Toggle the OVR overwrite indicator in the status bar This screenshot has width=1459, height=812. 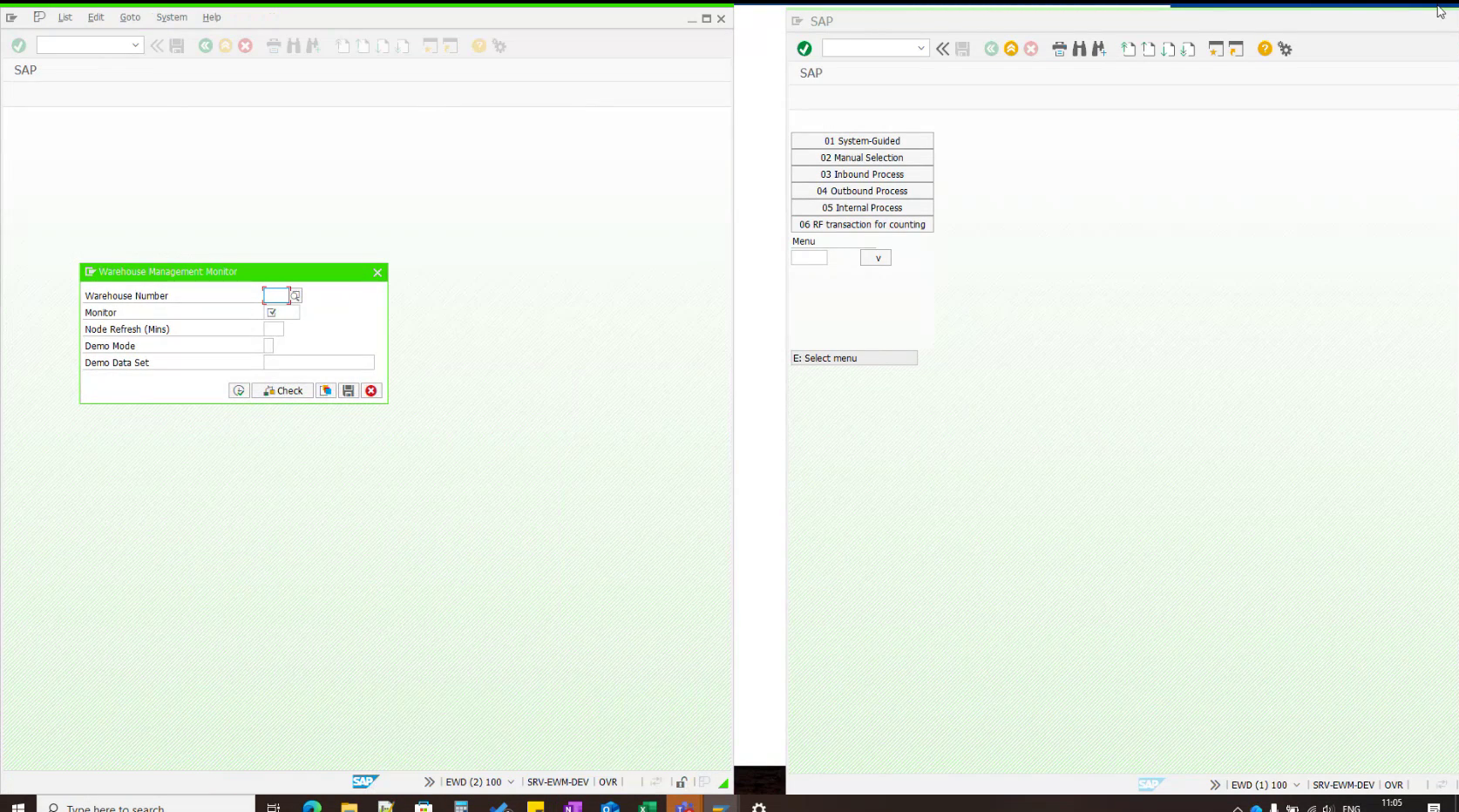[x=607, y=782]
